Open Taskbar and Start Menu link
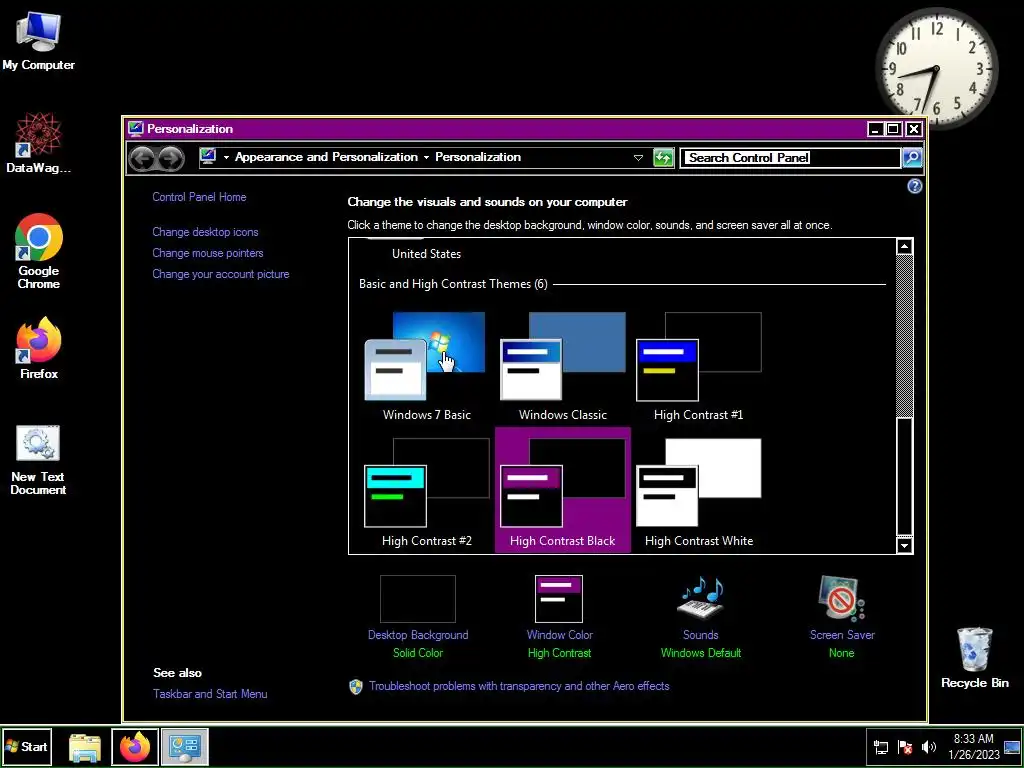 210,694
